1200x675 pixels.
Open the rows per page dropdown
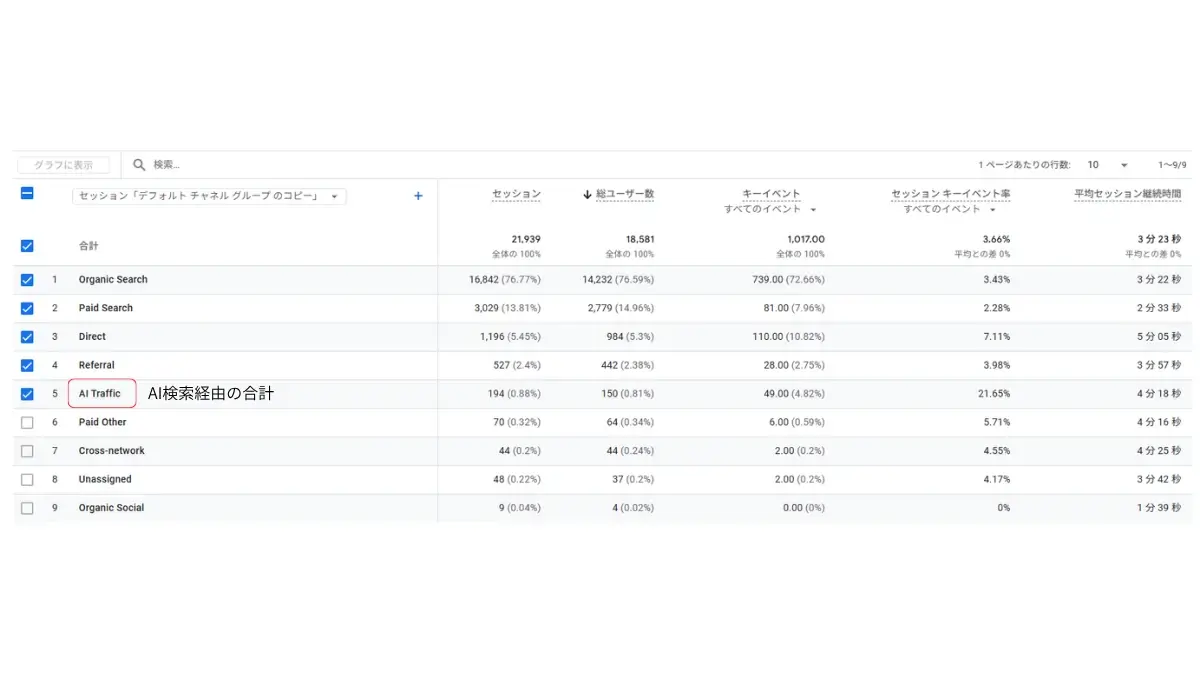(x=1108, y=165)
